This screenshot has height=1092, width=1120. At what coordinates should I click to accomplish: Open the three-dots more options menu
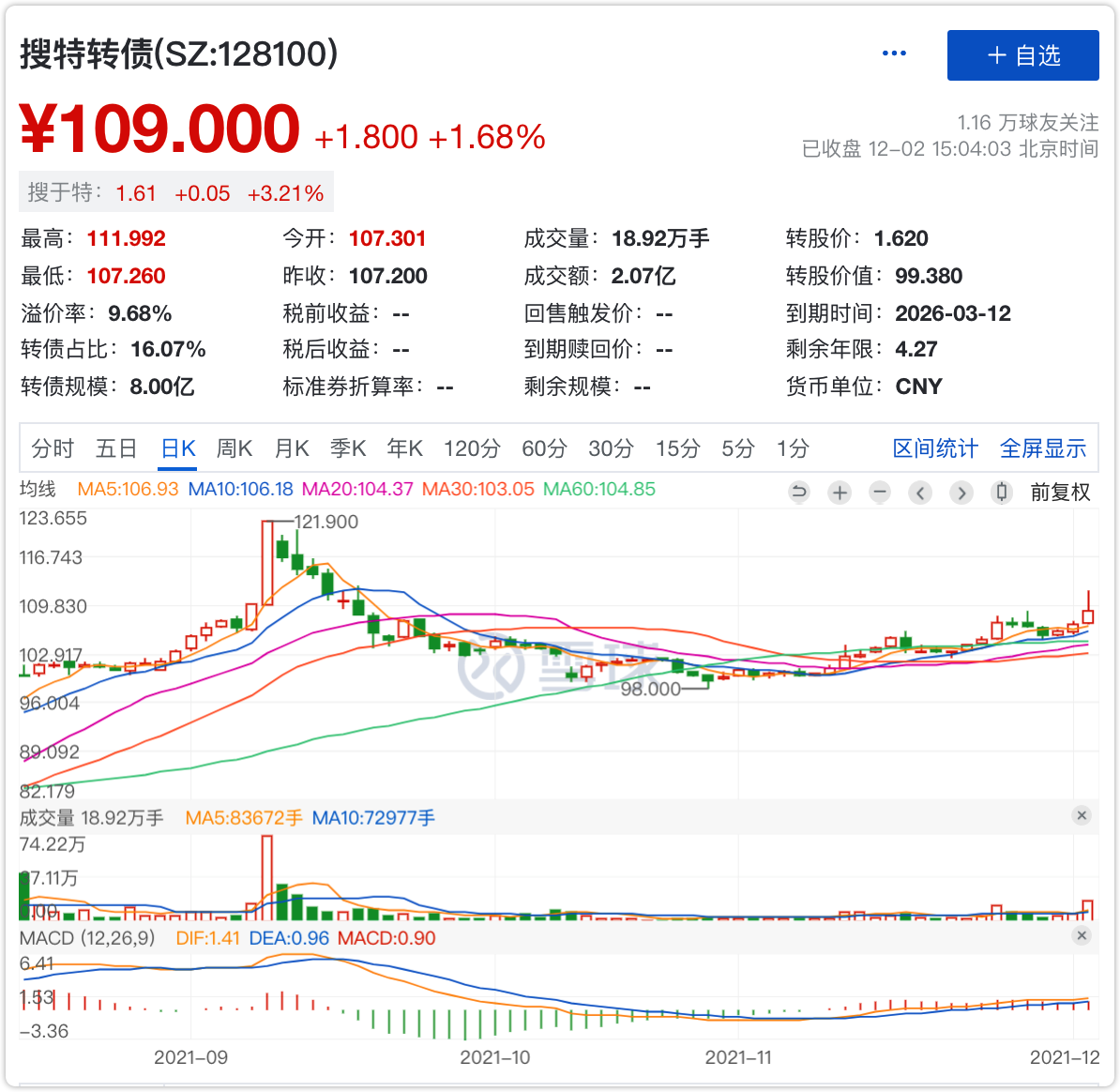point(894,53)
